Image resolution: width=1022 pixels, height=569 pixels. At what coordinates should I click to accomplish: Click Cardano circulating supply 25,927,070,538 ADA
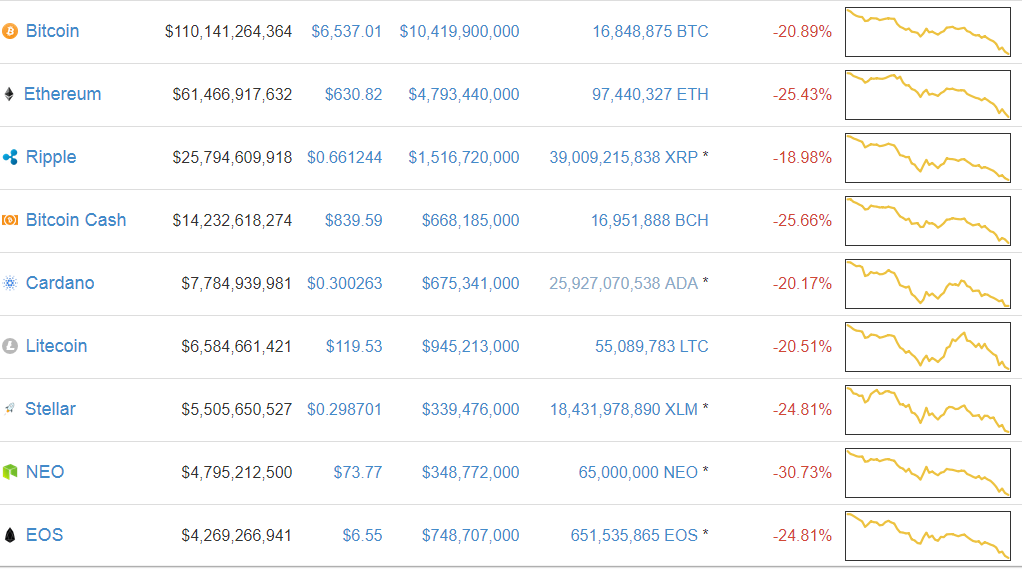(x=623, y=283)
